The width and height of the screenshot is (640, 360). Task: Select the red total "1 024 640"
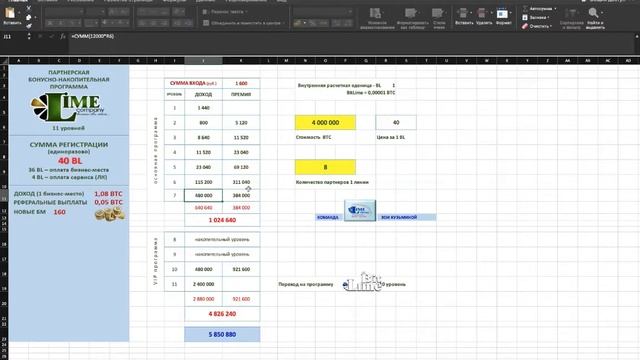click(x=222, y=220)
